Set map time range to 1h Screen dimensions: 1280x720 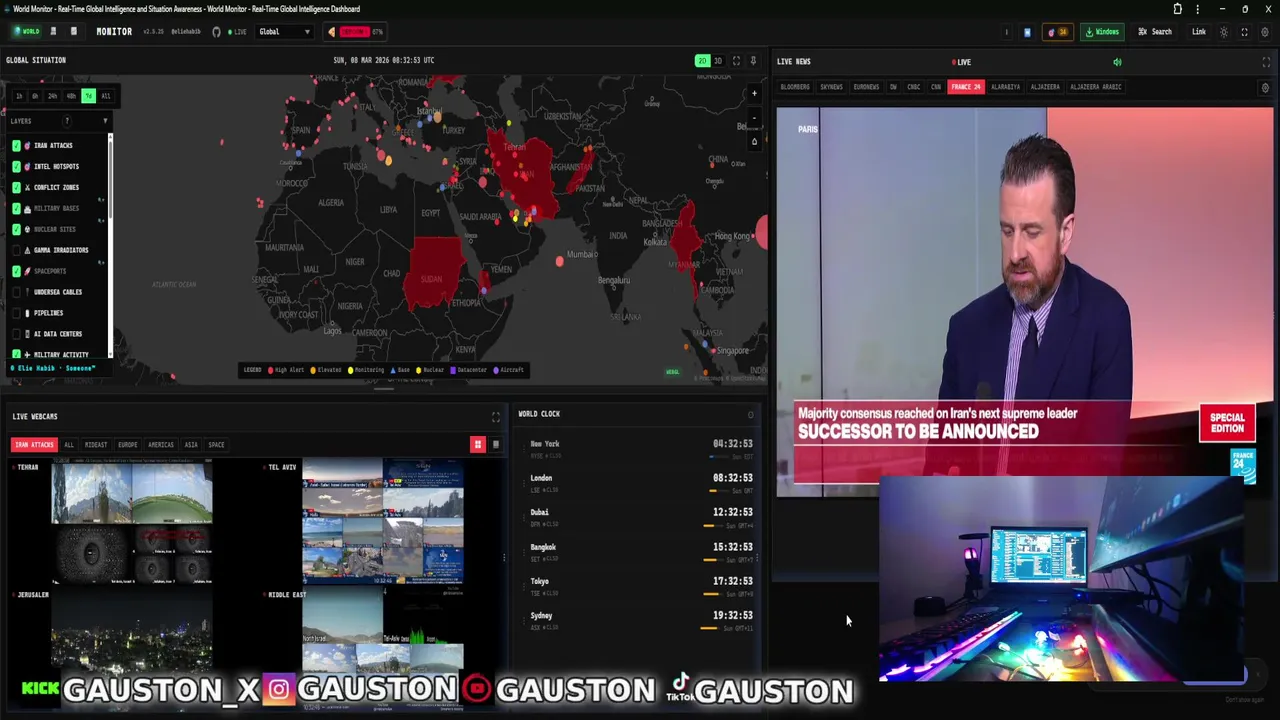(x=19, y=96)
